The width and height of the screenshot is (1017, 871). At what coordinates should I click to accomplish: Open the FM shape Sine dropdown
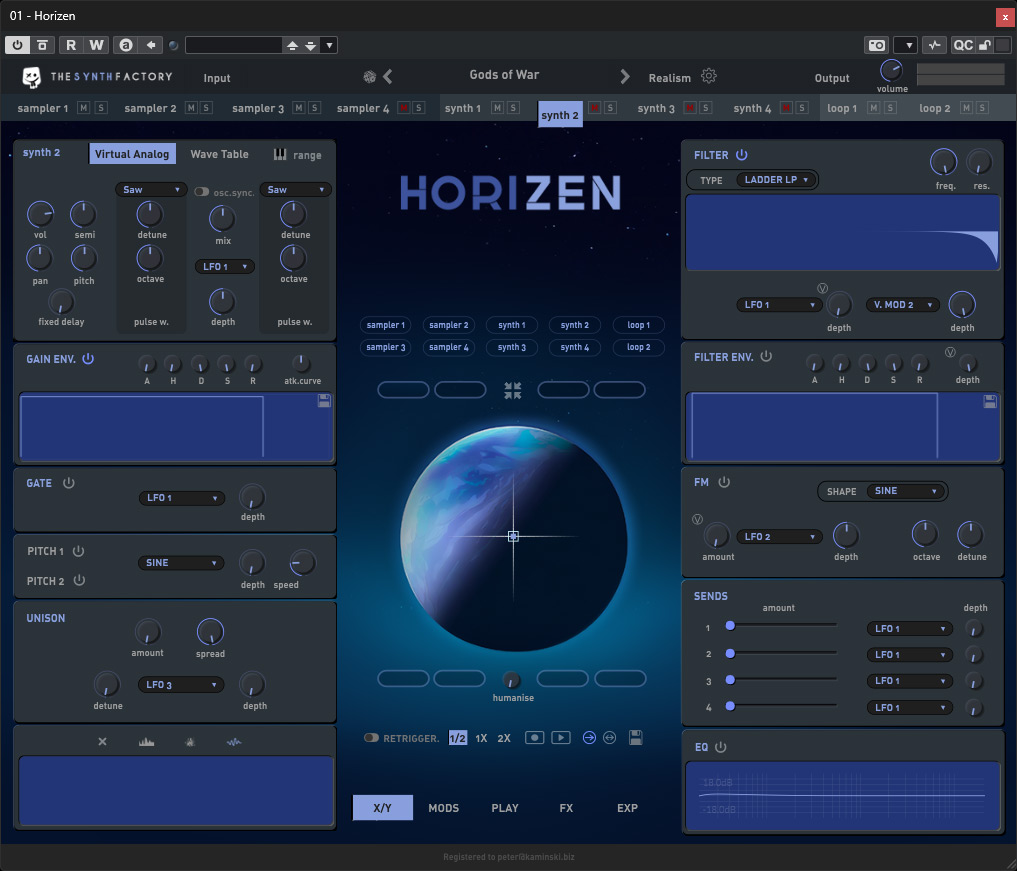tap(905, 491)
